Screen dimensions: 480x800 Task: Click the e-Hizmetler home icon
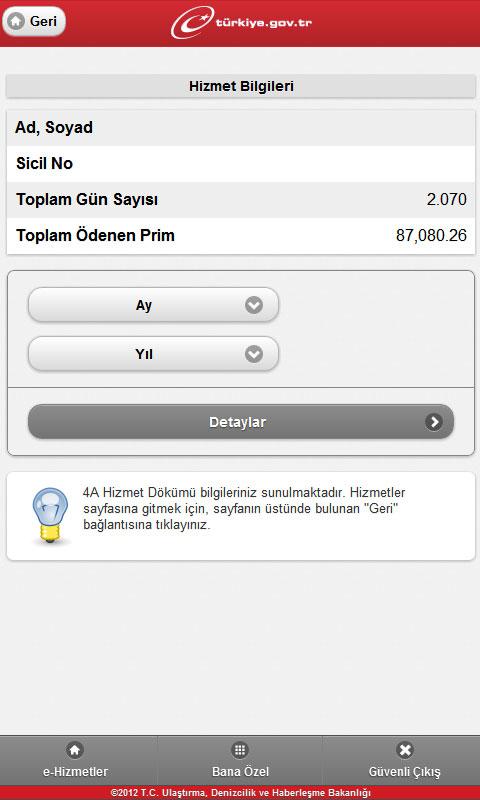(x=75, y=750)
